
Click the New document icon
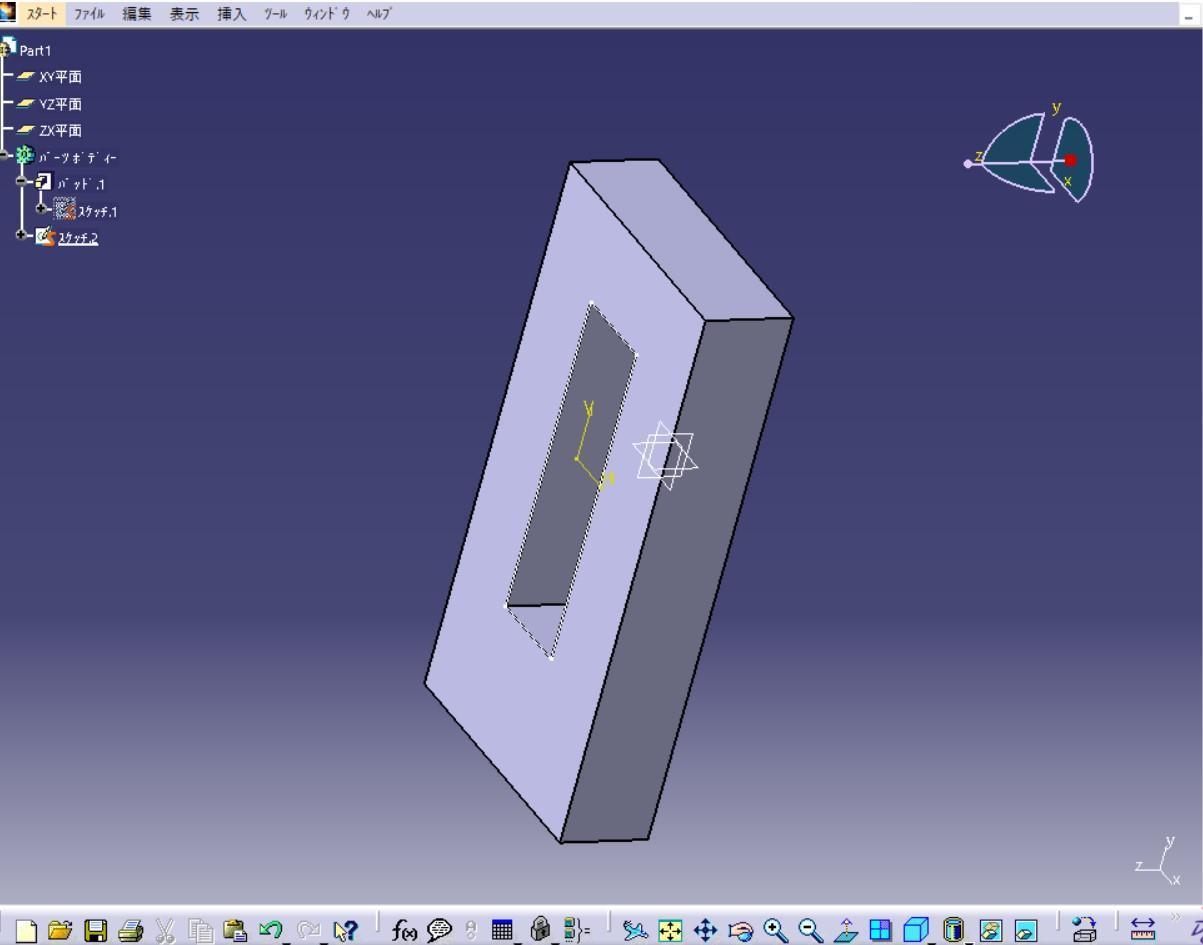[x=27, y=931]
